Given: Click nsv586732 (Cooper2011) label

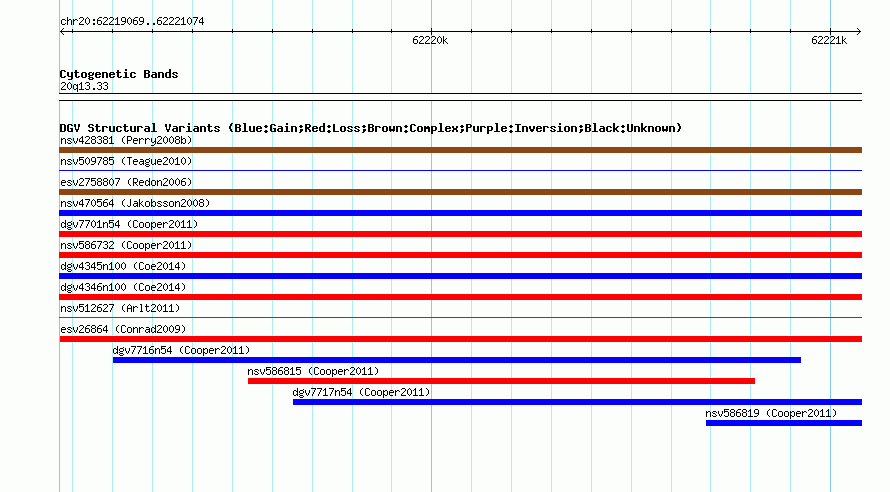Looking at the screenshot, I should tap(126, 245).
